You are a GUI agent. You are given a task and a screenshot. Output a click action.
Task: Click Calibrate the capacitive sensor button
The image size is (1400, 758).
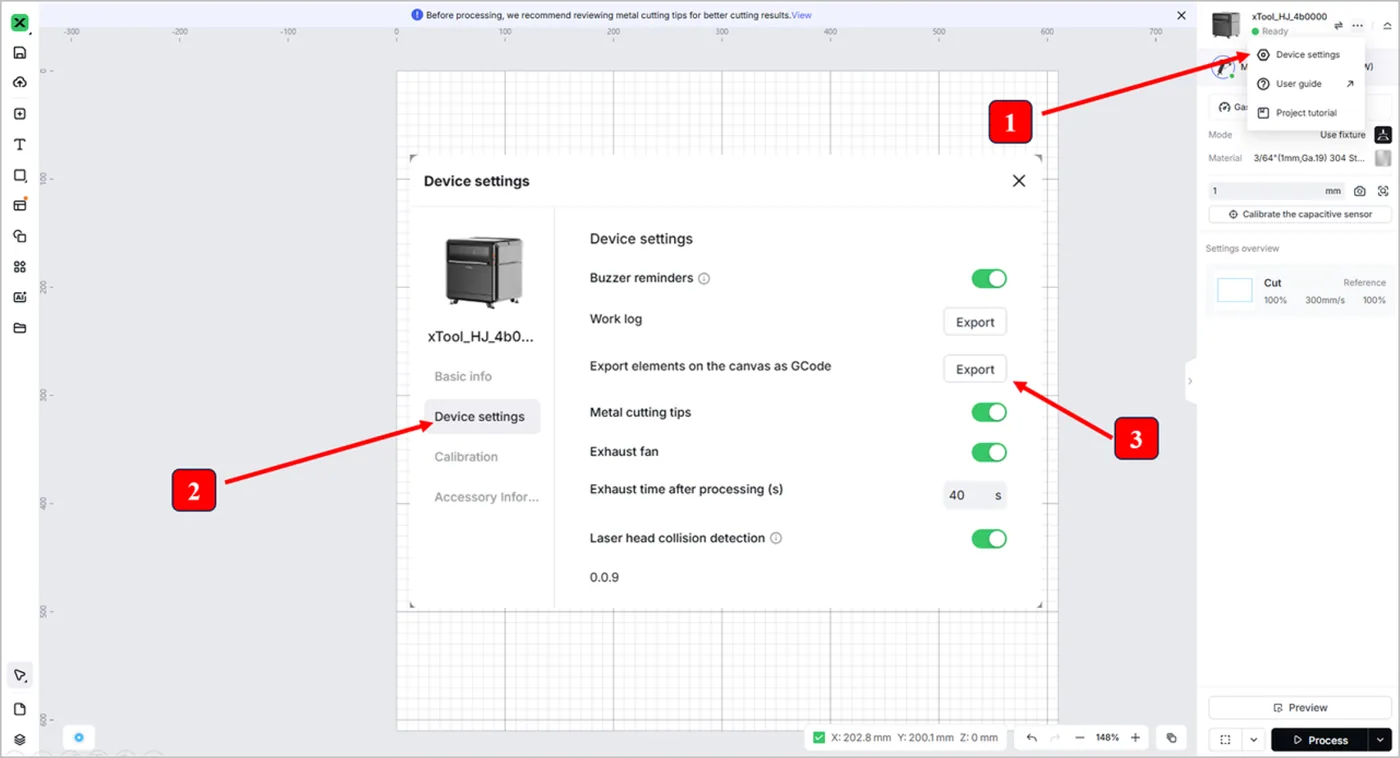[x=1299, y=214]
